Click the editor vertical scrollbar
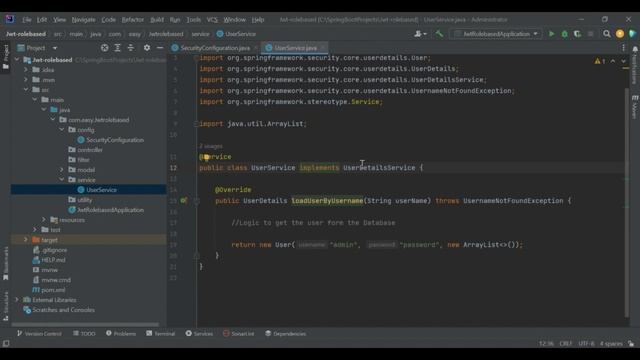 (x=627, y=202)
